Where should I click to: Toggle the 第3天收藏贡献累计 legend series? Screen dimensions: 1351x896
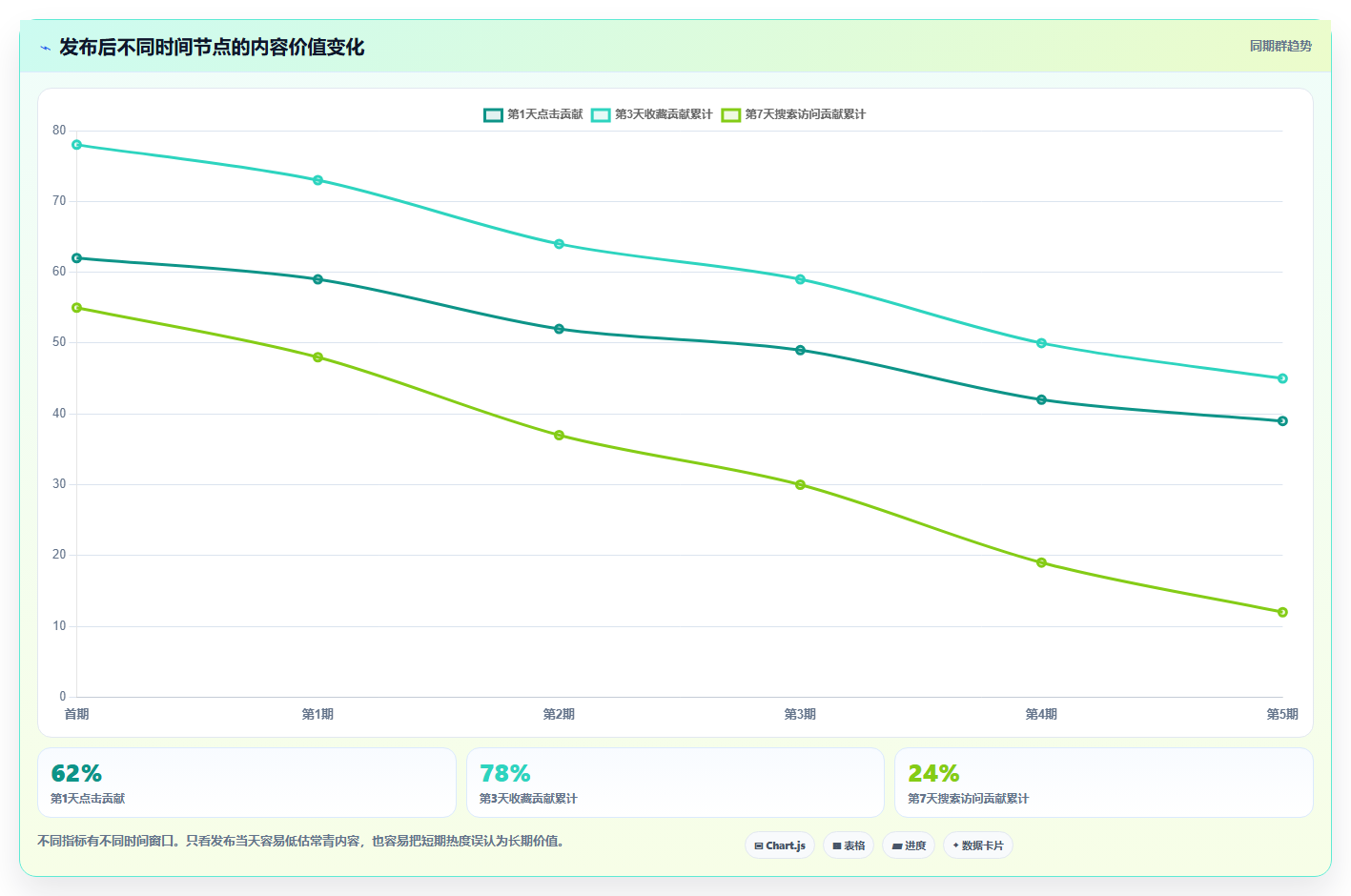(x=652, y=114)
